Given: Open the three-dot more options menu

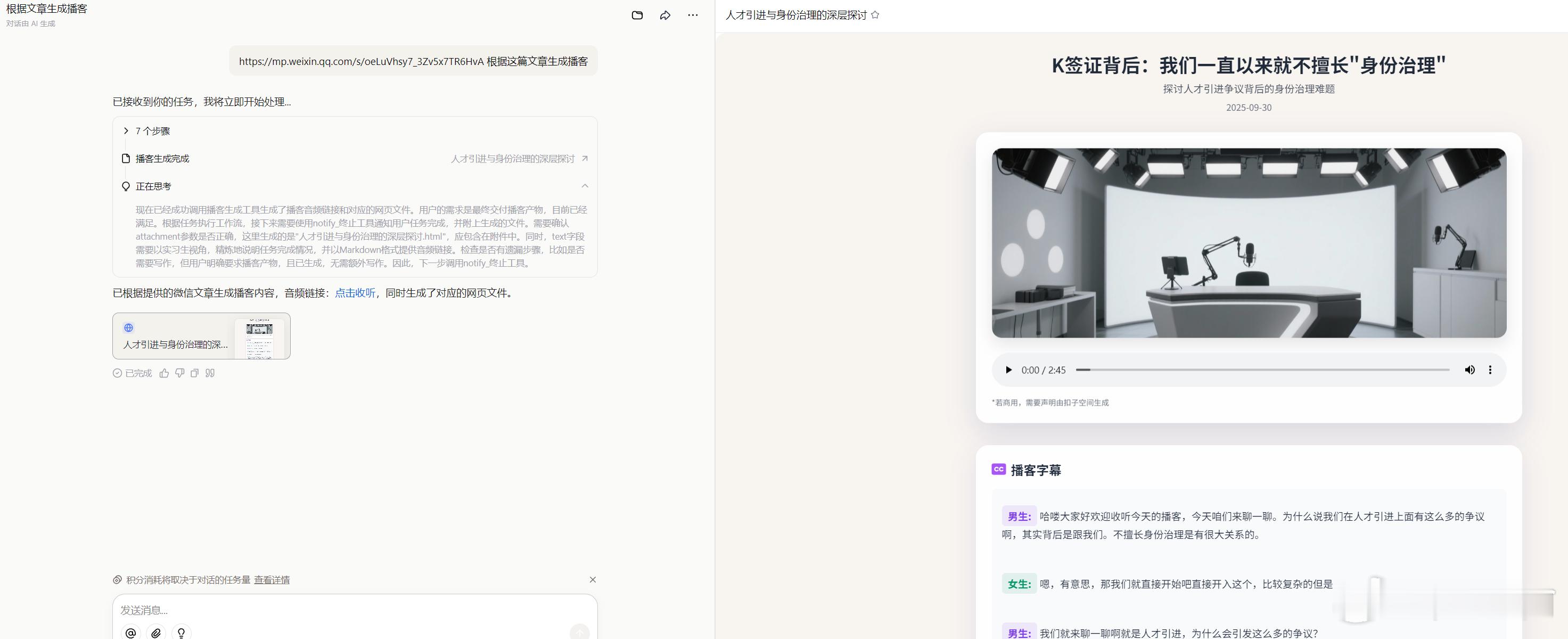Looking at the screenshot, I should tap(693, 15).
